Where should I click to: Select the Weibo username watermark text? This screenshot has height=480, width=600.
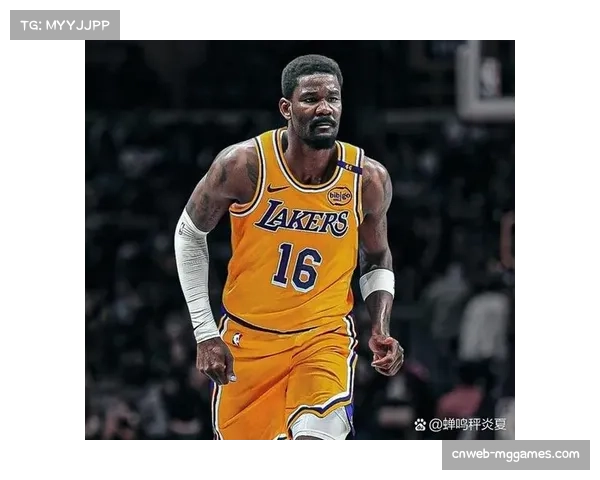click(468, 425)
